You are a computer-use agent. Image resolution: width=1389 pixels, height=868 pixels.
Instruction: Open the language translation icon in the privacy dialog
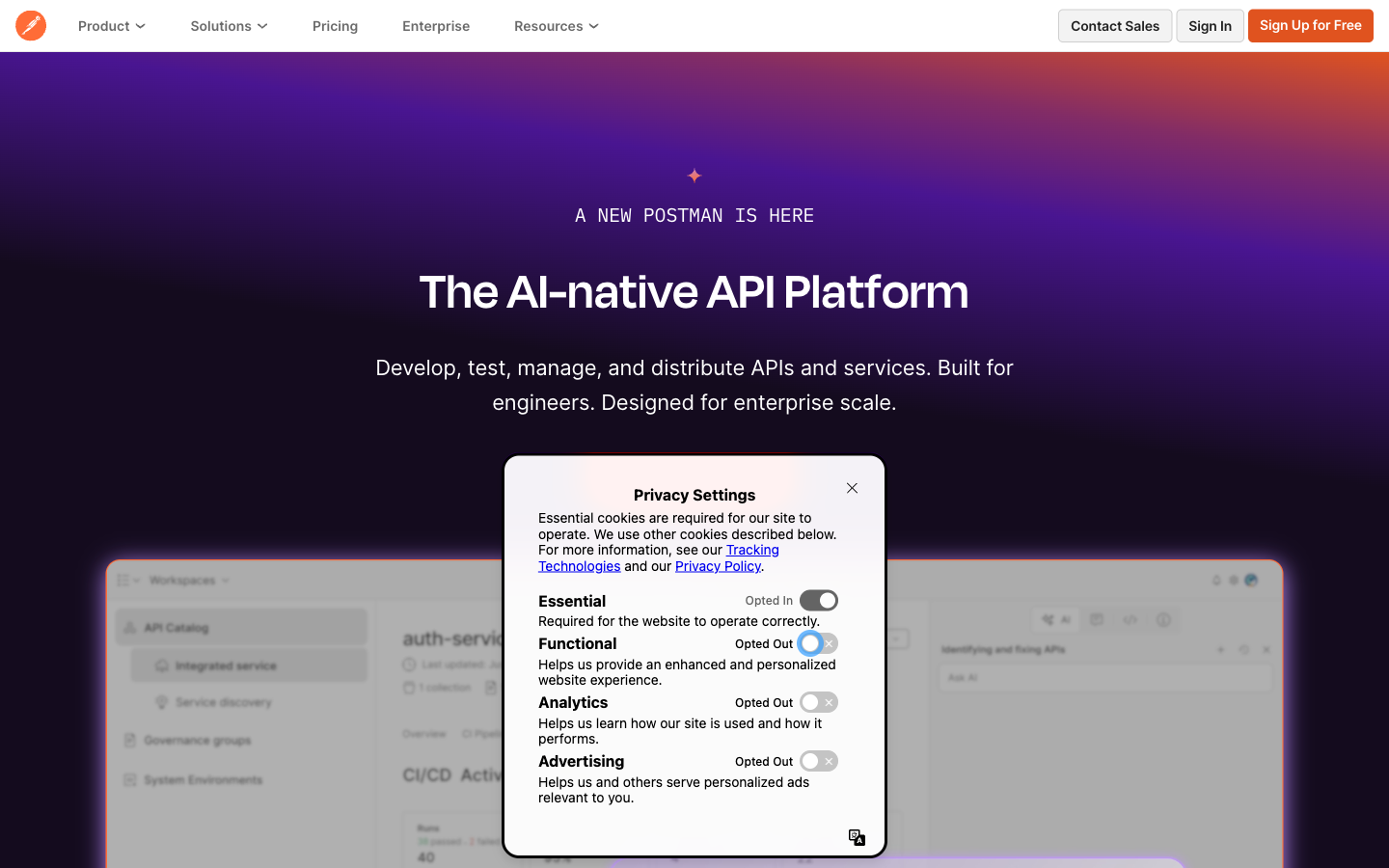(x=857, y=837)
